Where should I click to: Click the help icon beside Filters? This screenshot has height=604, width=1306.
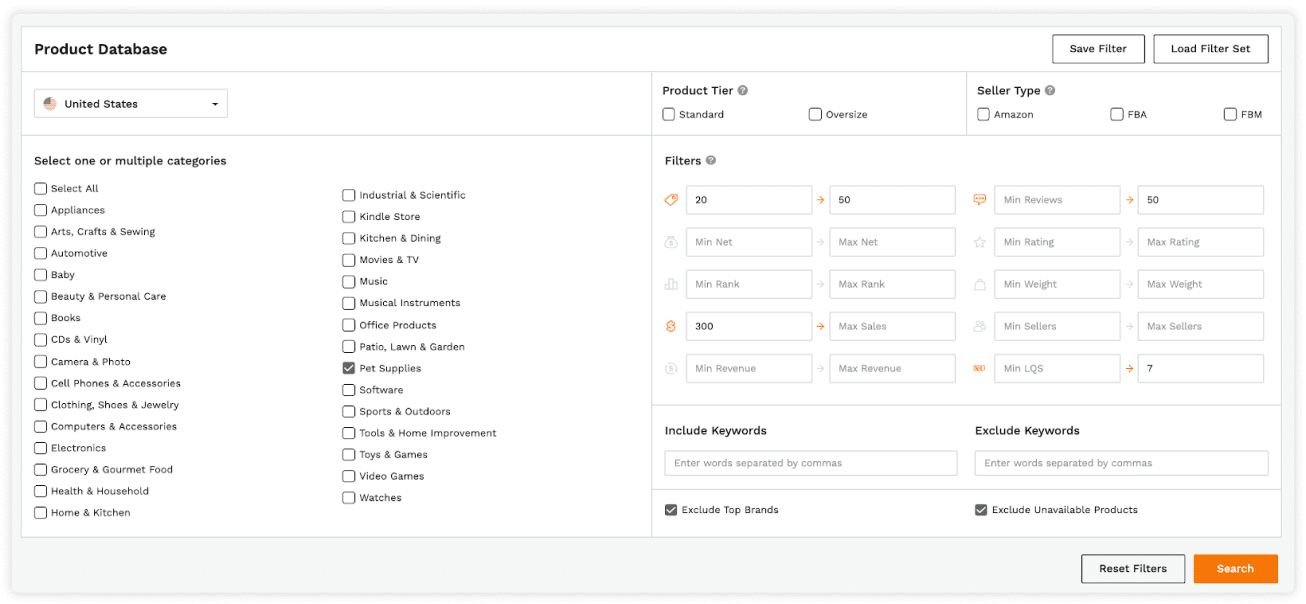pos(711,161)
